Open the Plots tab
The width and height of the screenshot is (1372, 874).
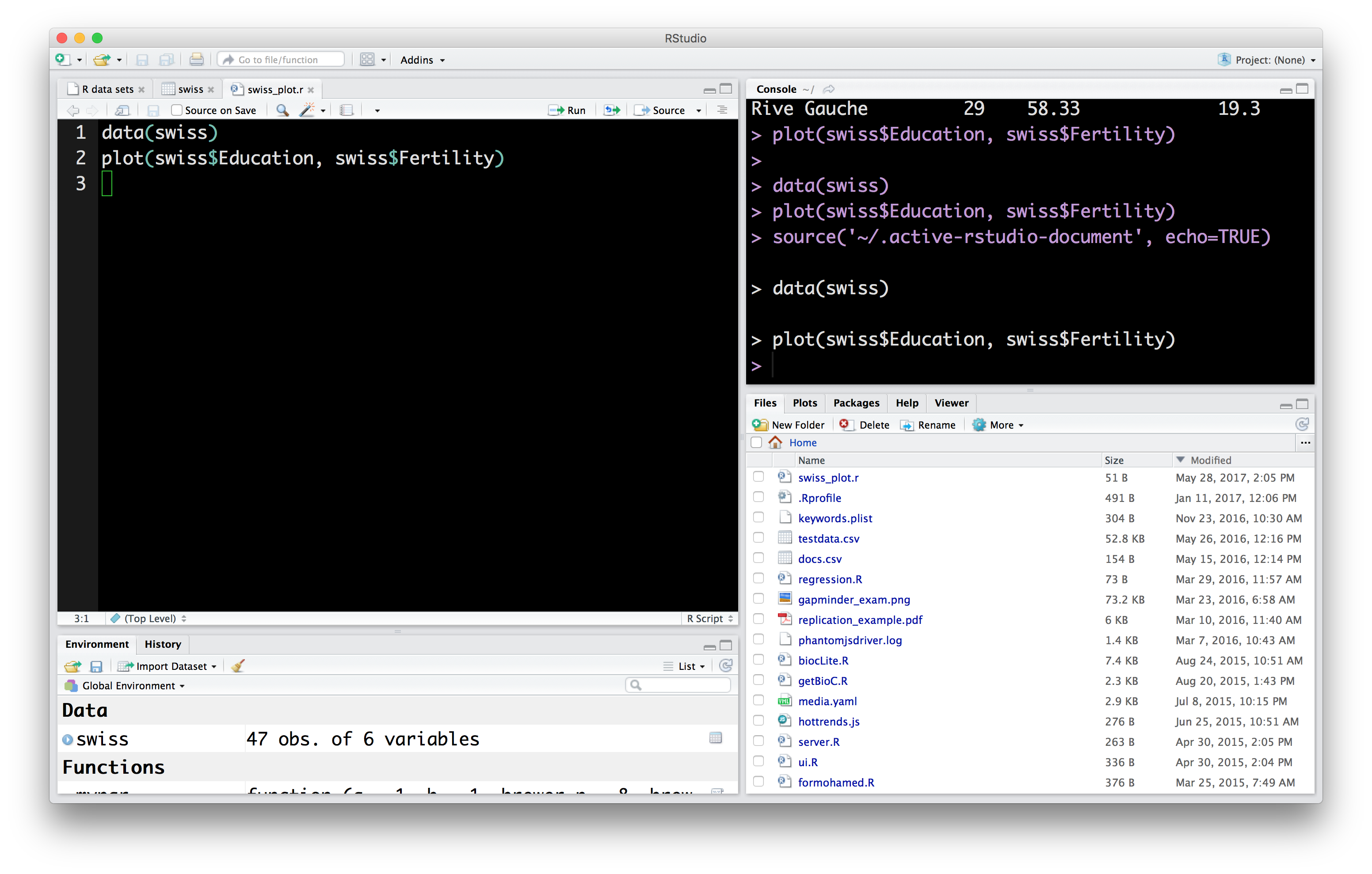[804, 403]
